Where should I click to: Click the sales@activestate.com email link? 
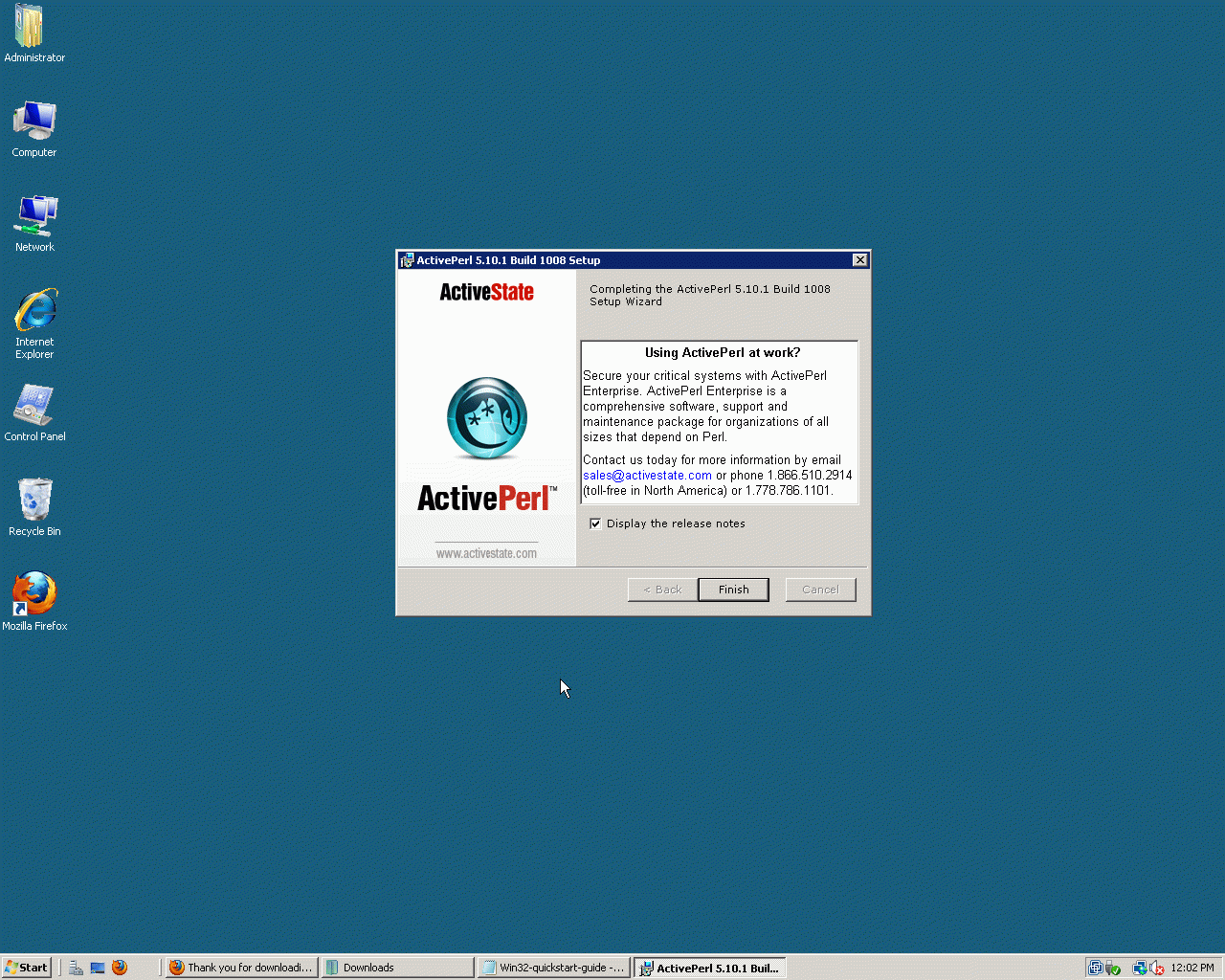[647, 476]
